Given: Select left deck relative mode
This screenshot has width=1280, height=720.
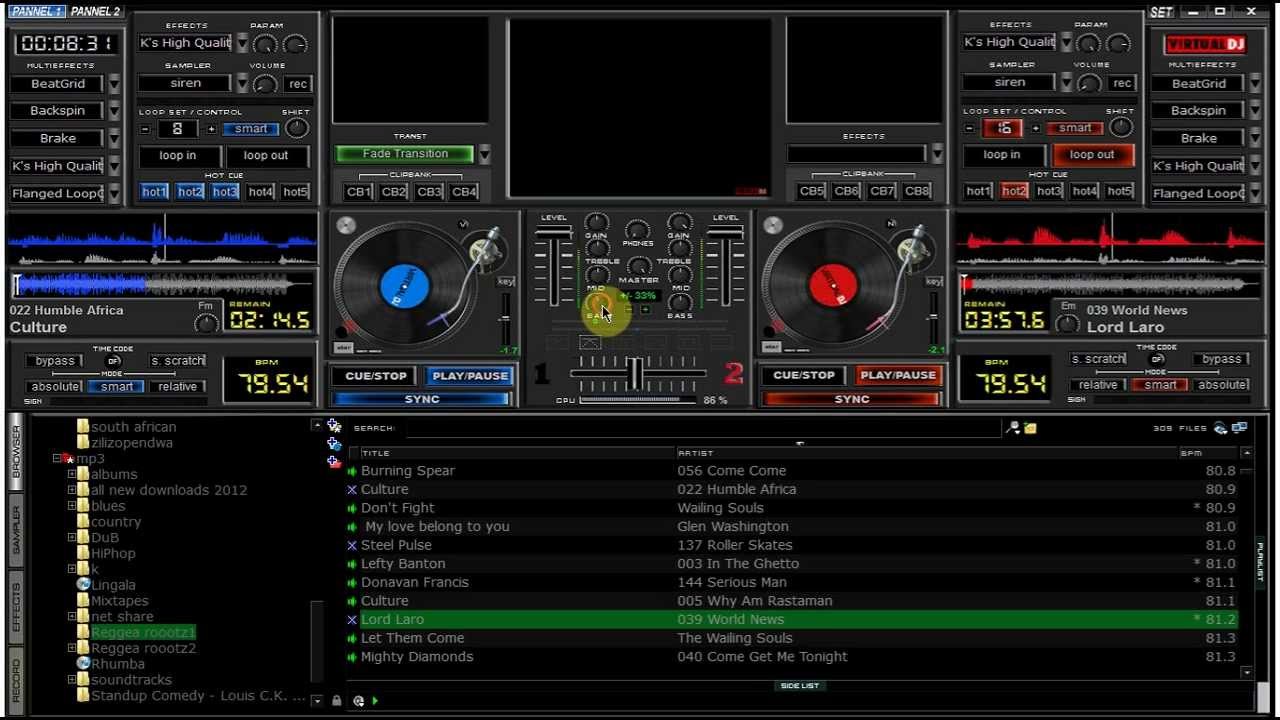Looking at the screenshot, I should tap(177, 387).
